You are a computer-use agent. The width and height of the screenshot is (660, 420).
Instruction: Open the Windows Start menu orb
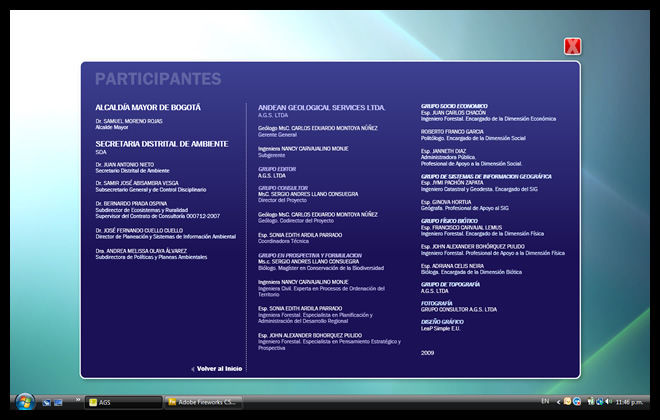pos(24,402)
